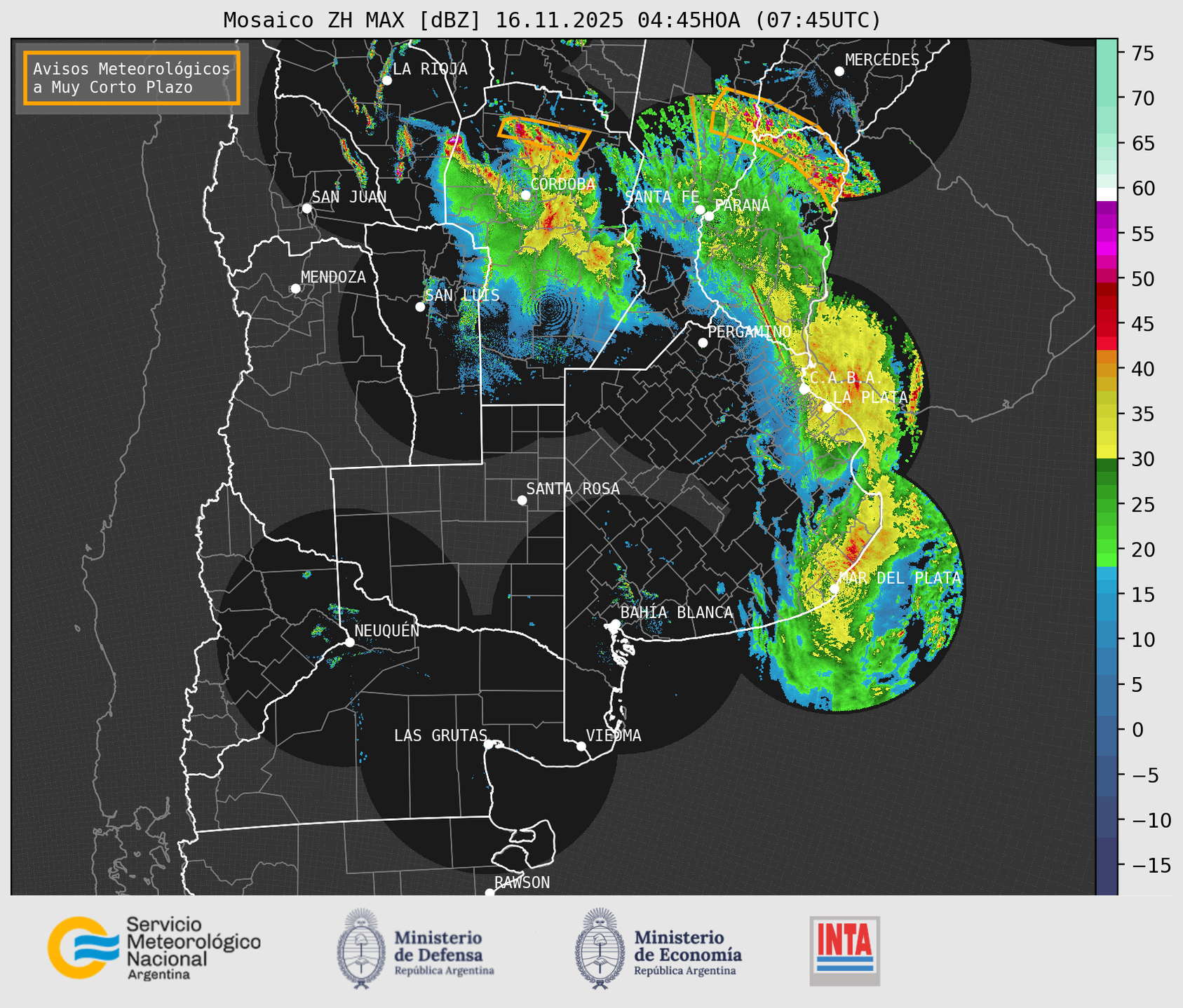The width and height of the screenshot is (1183, 1008).
Task: Click the Servicio Meteorológico Nacional logo
Action: point(154,948)
